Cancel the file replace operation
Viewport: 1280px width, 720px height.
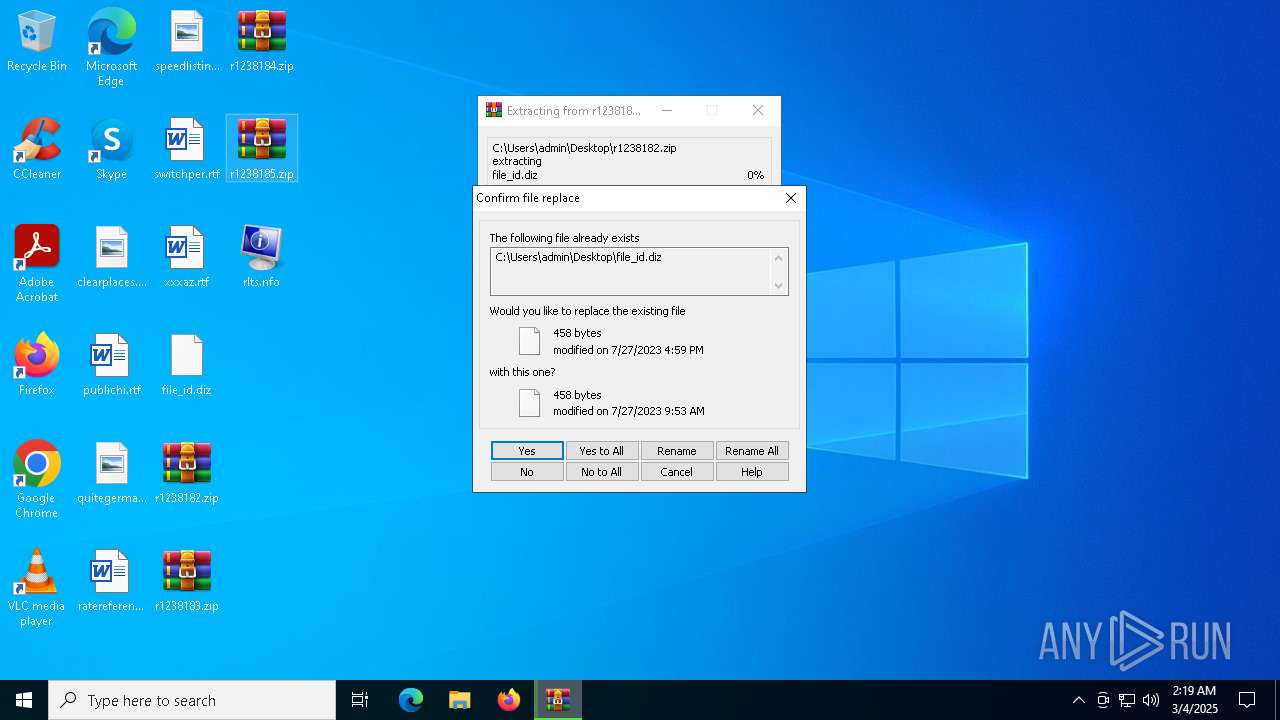(x=677, y=472)
